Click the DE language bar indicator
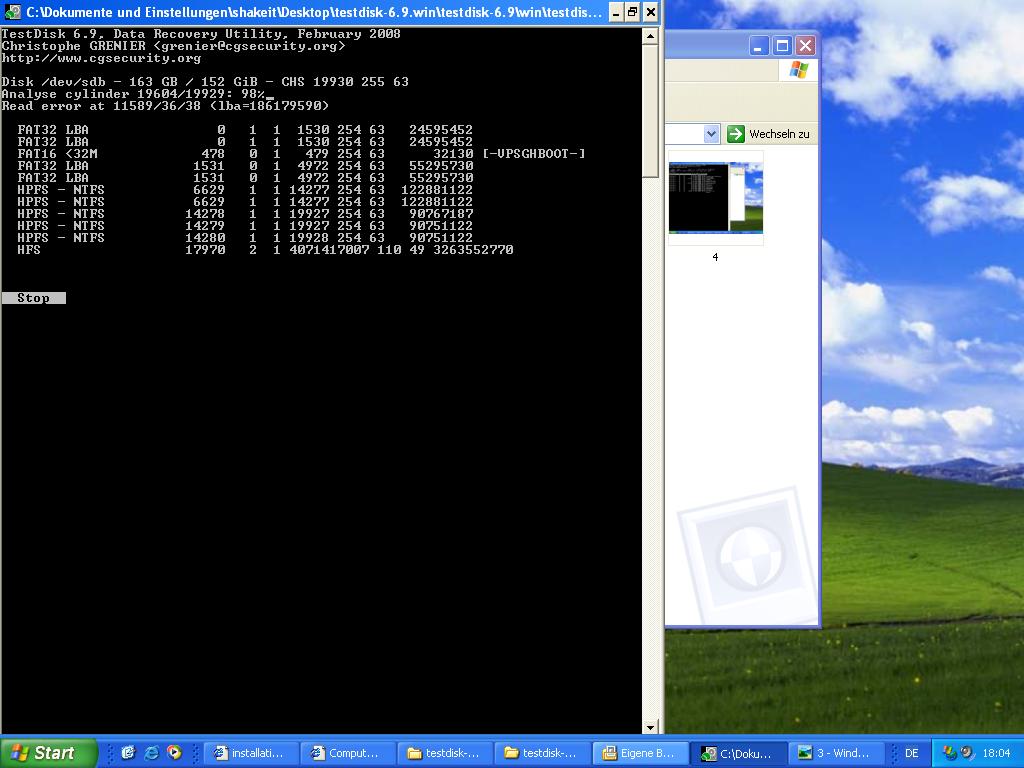 pyautogui.click(x=912, y=753)
